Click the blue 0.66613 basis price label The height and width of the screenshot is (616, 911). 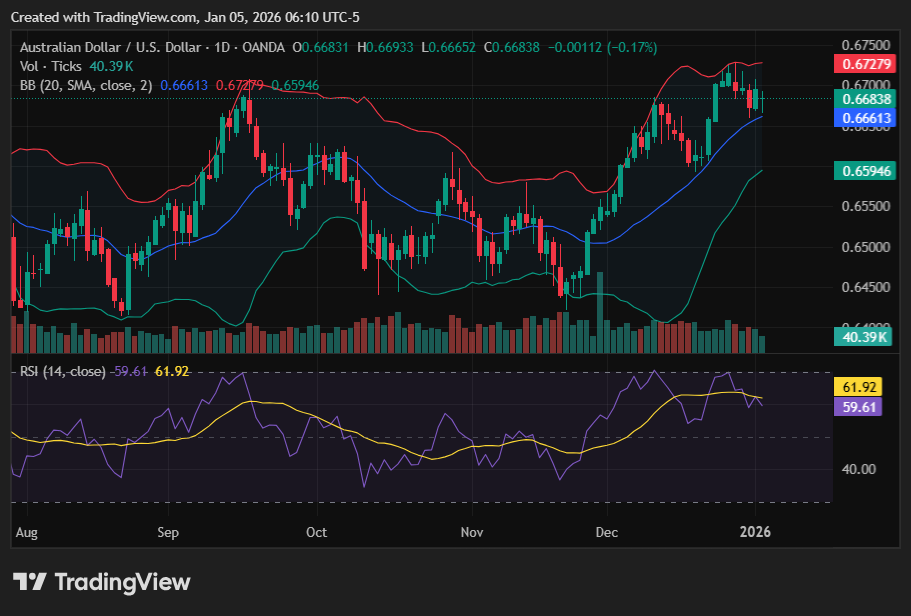pyautogui.click(x=865, y=118)
